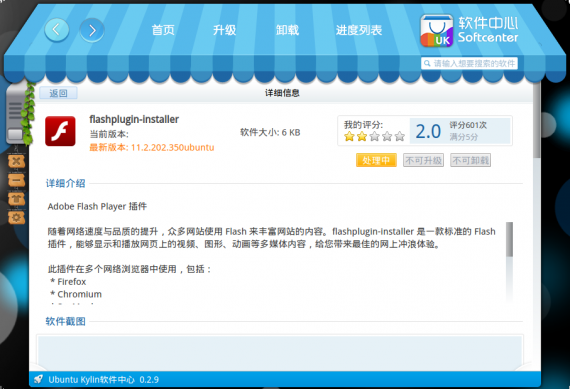
Task: Click the Flash Player app icon
Action: [60, 131]
